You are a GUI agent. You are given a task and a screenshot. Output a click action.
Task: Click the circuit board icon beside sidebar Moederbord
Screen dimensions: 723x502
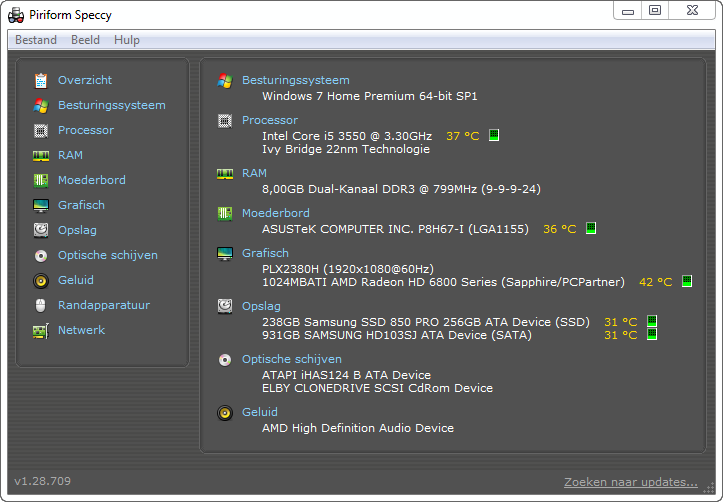[41, 180]
